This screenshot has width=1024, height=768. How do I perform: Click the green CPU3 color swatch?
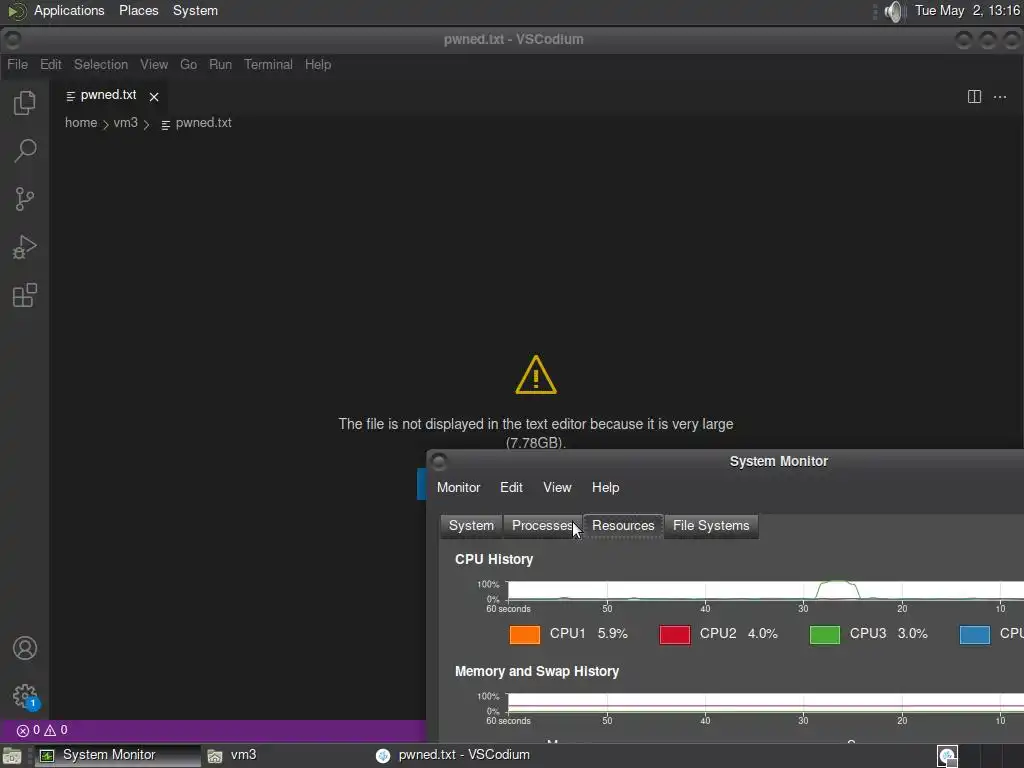825,634
